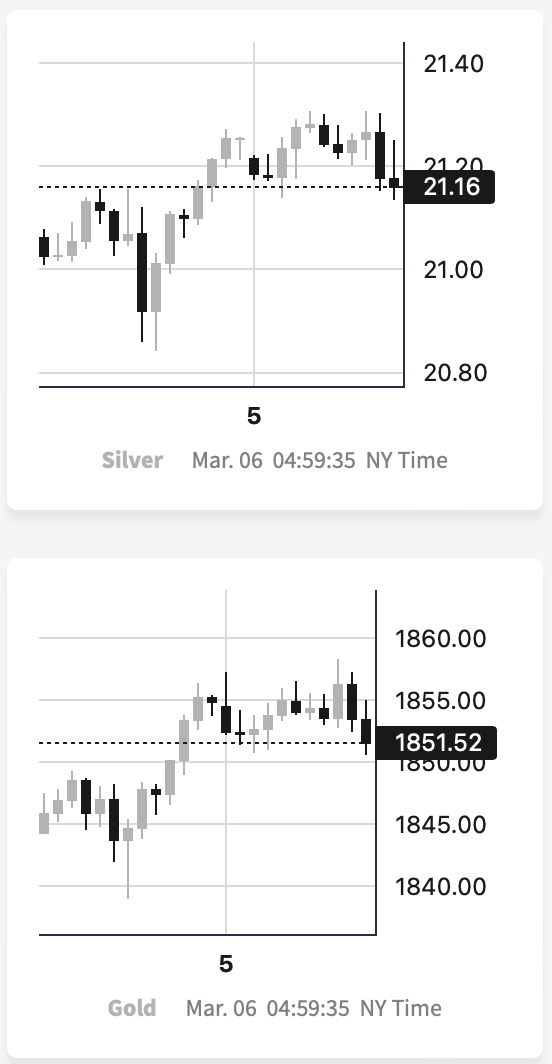Click the 21.00 price axis label
Viewport: 552px width, 1064px height.
(x=454, y=269)
